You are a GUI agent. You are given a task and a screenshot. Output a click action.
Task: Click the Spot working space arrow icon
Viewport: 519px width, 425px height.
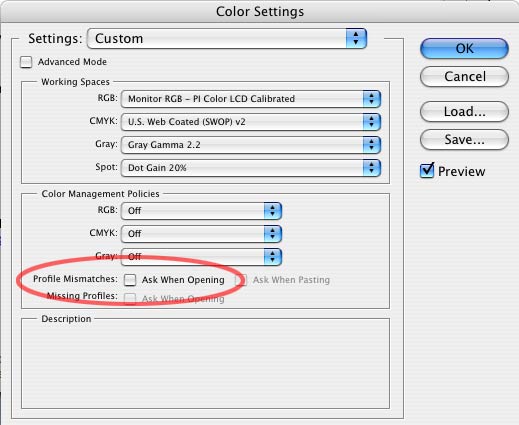click(371, 168)
